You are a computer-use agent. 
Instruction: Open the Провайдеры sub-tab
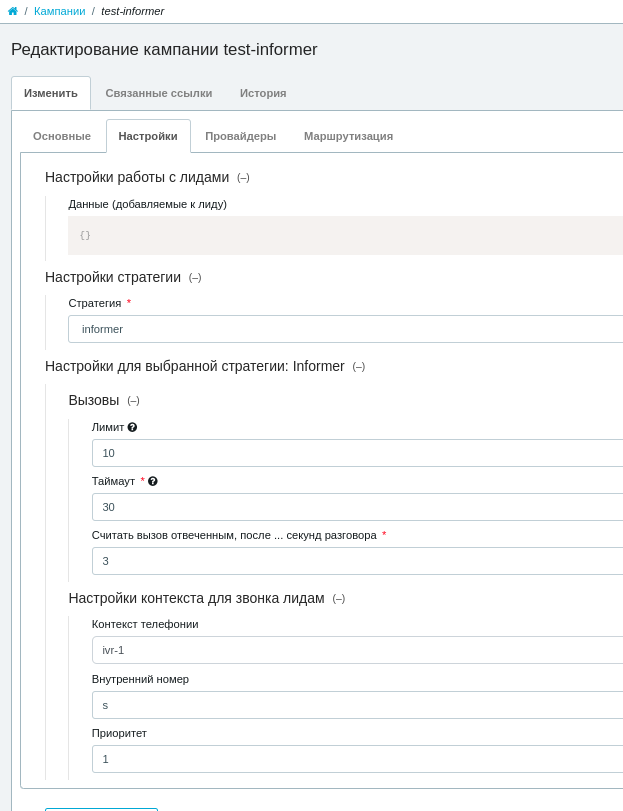point(240,136)
